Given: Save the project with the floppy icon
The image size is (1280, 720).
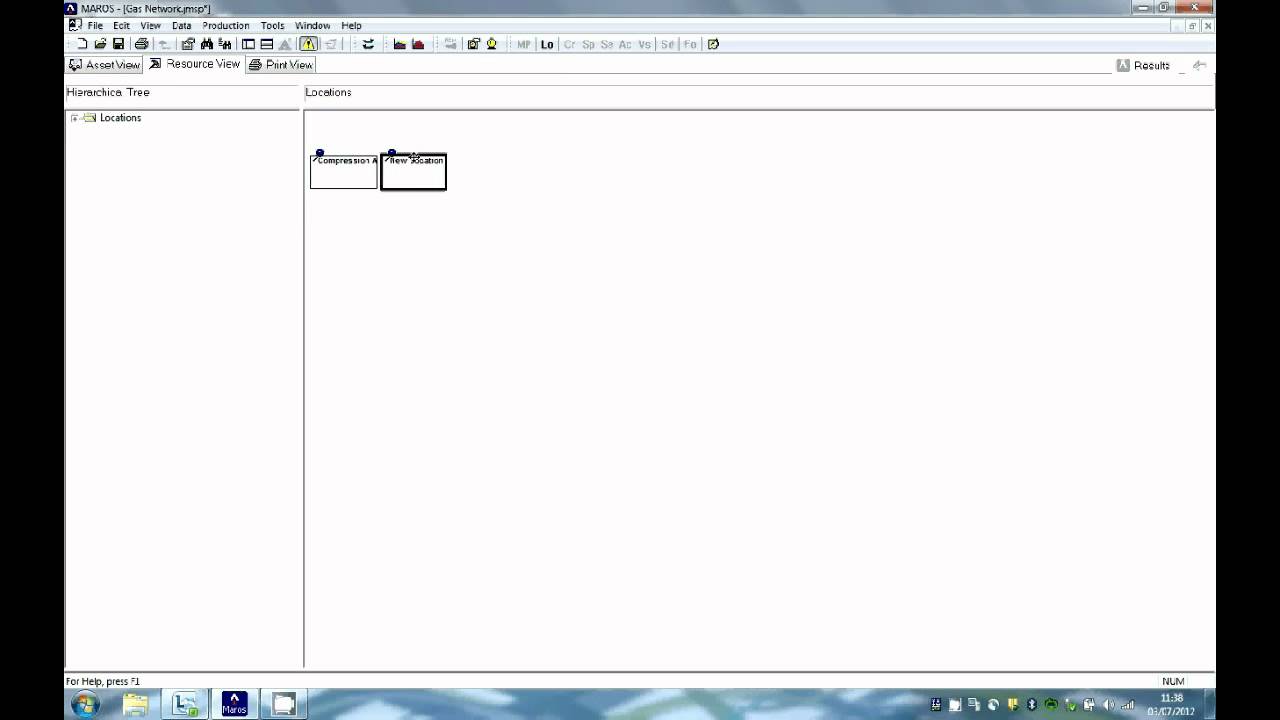Looking at the screenshot, I should tap(118, 44).
